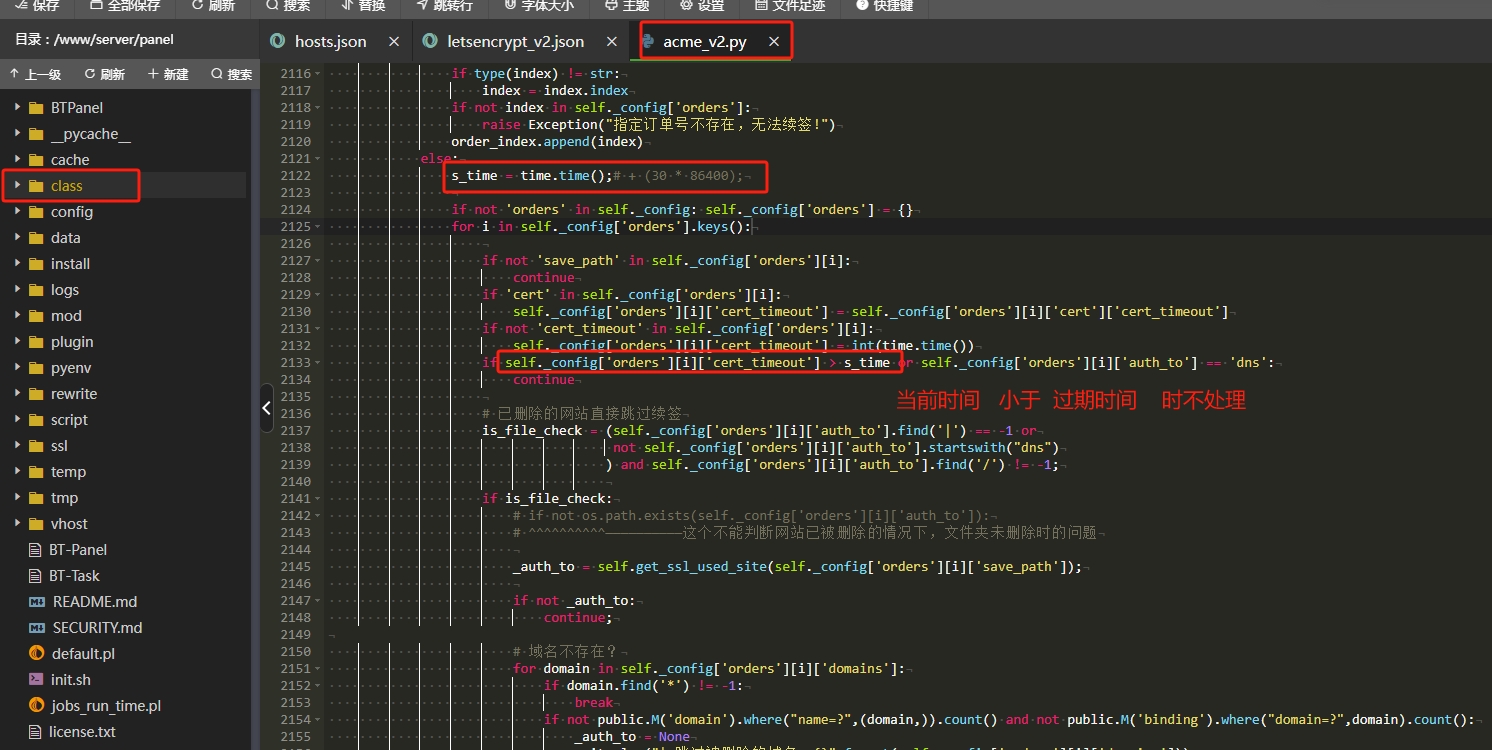1492x750 pixels.
Task: Click the directory path /www/server/panel
Action: pyautogui.click(x=113, y=40)
